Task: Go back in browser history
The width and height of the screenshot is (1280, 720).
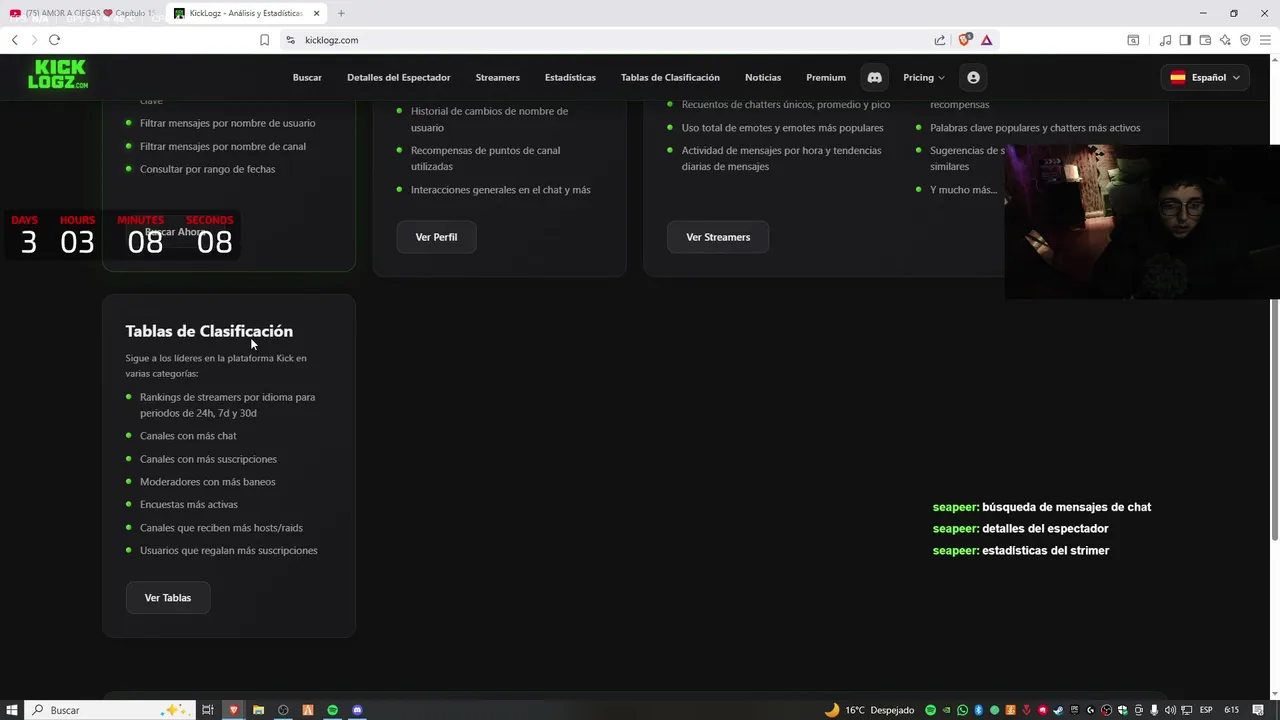Action: (14, 40)
